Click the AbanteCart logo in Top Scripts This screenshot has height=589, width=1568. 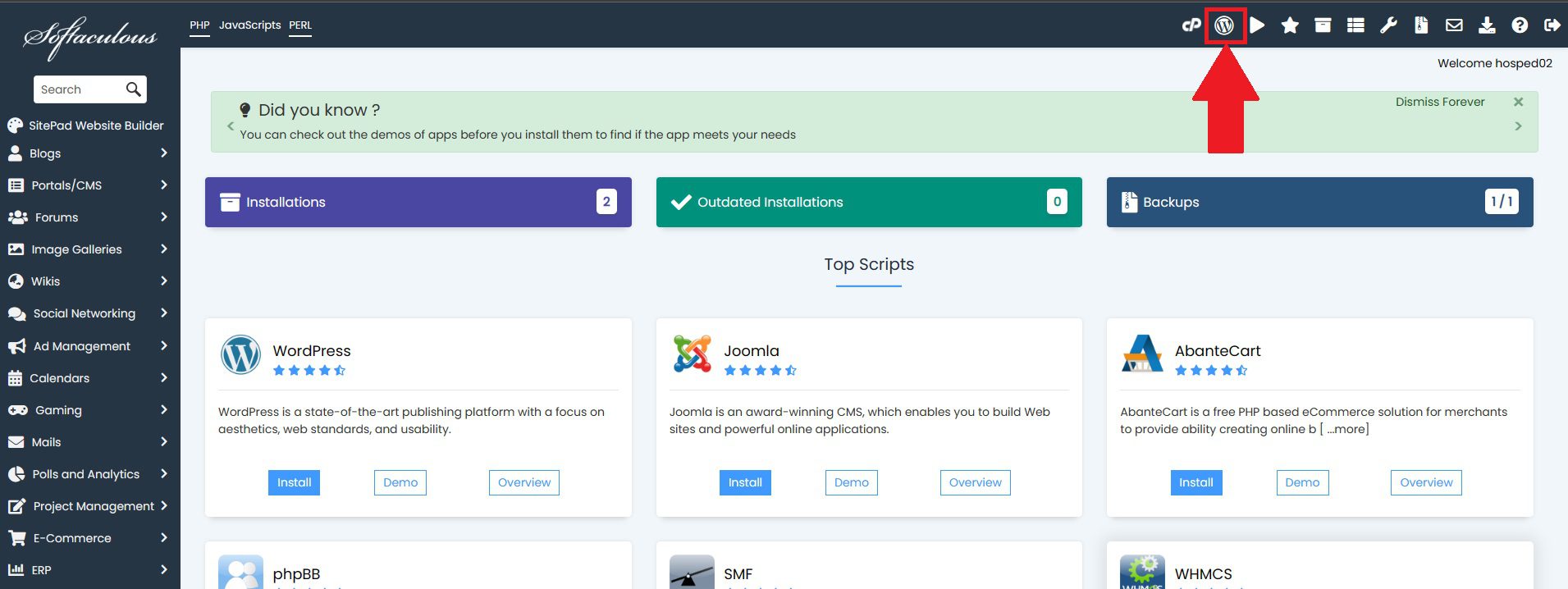pyautogui.click(x=1142, y=354)
